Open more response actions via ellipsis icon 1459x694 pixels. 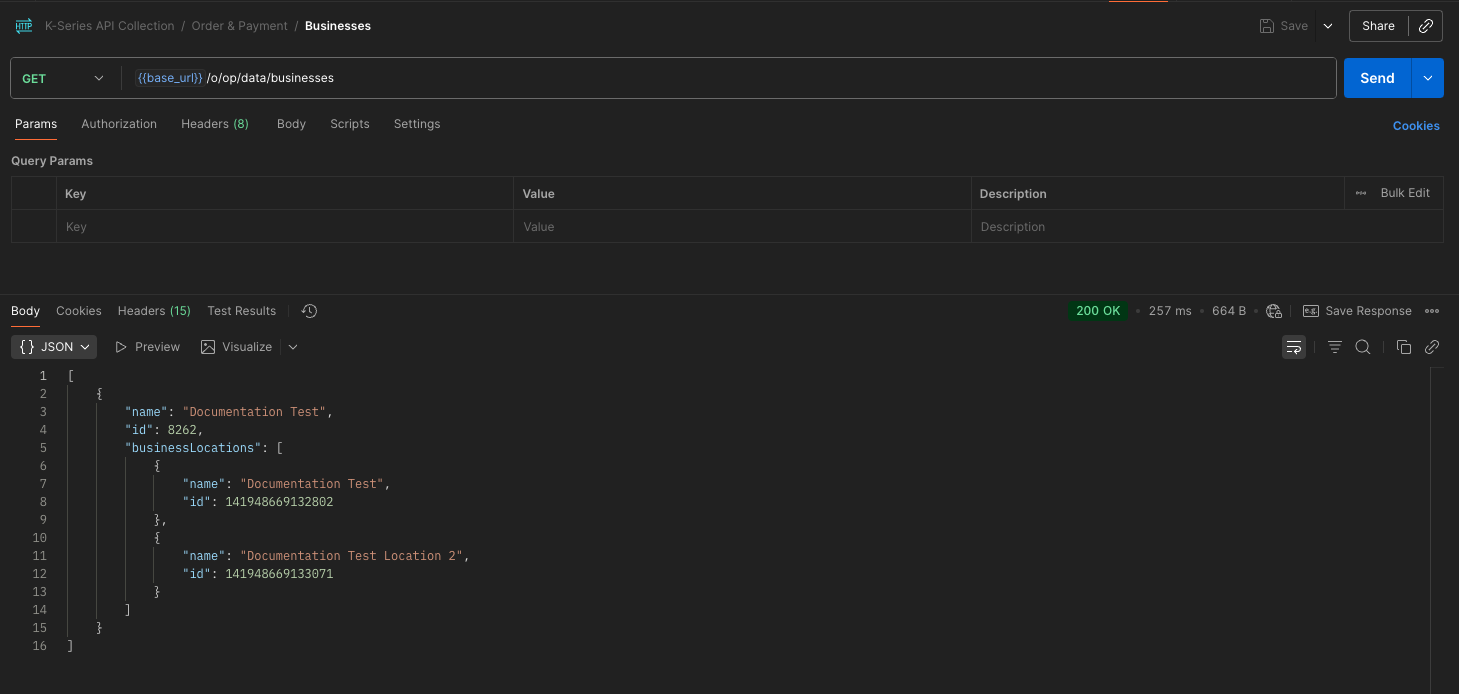1432,311
